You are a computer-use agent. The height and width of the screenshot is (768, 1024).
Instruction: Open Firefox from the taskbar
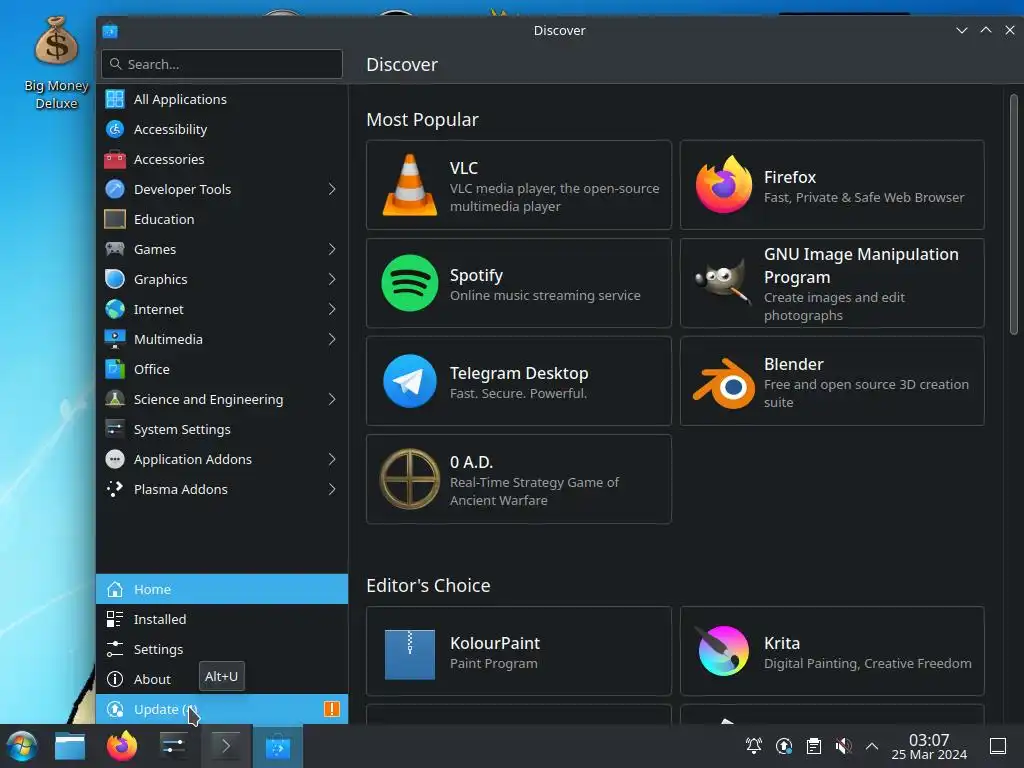pyautogui.click(x=122, y=746)
